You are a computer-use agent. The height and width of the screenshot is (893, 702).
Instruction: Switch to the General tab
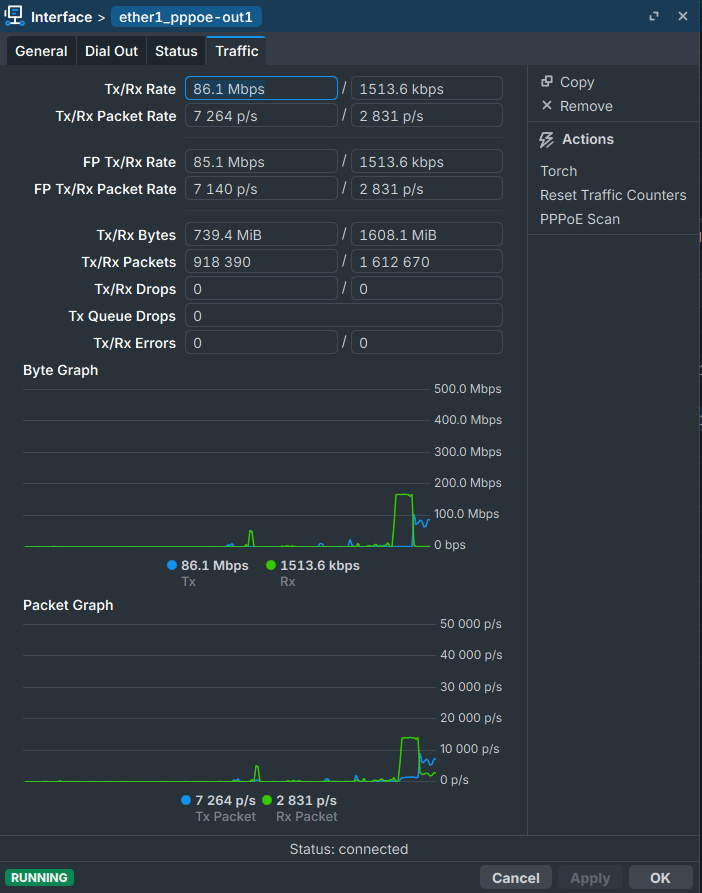(x=41, y=51)
